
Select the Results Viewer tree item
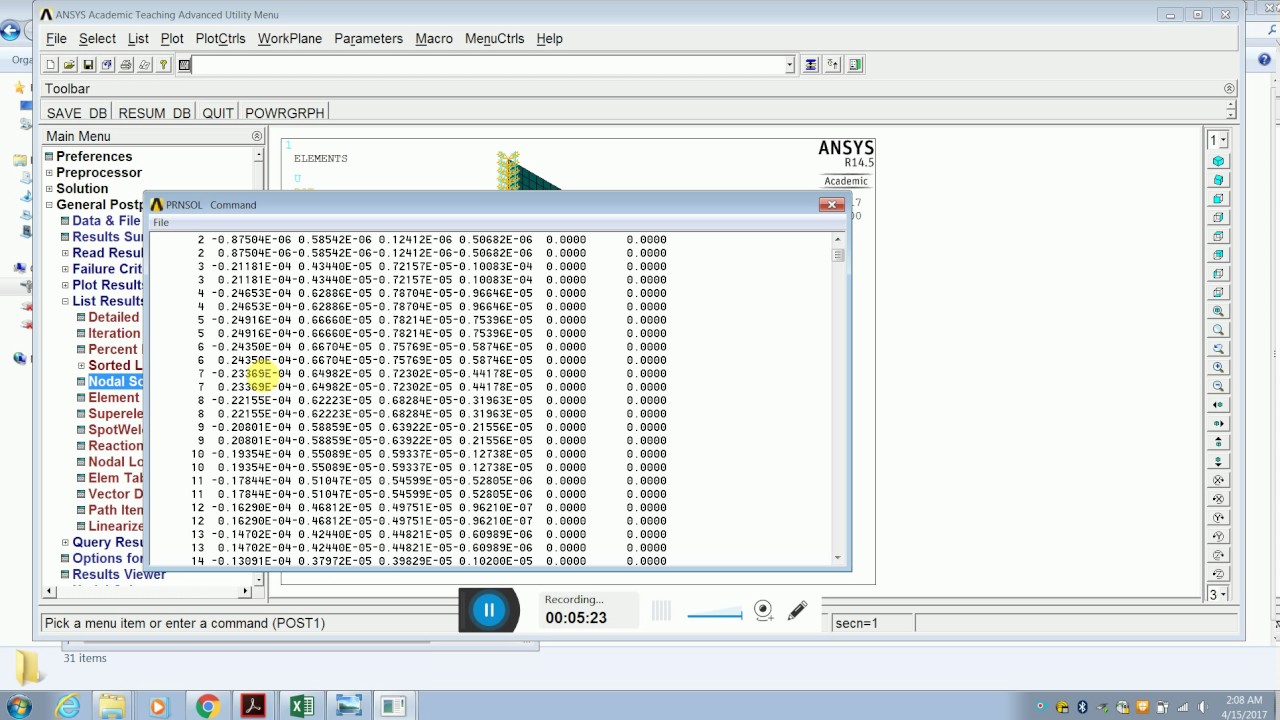[119, 574]
